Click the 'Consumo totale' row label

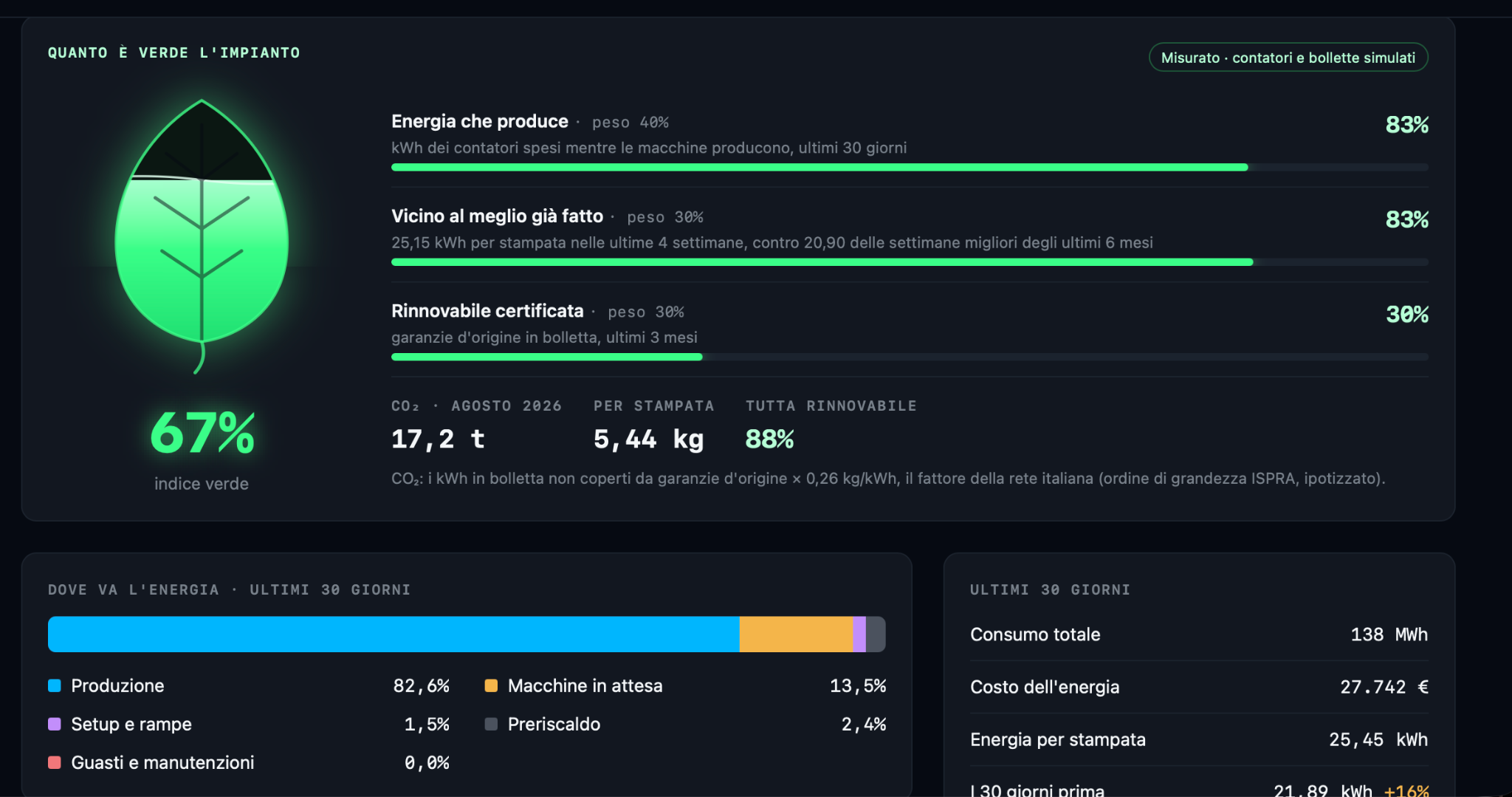point(1035,634)
